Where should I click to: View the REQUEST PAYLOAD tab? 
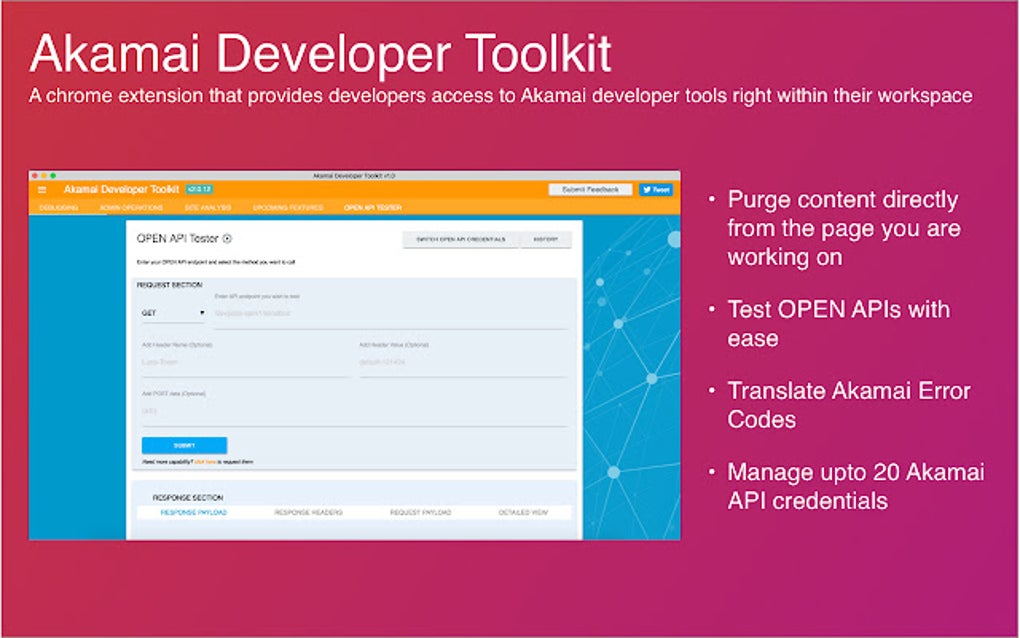420,512
